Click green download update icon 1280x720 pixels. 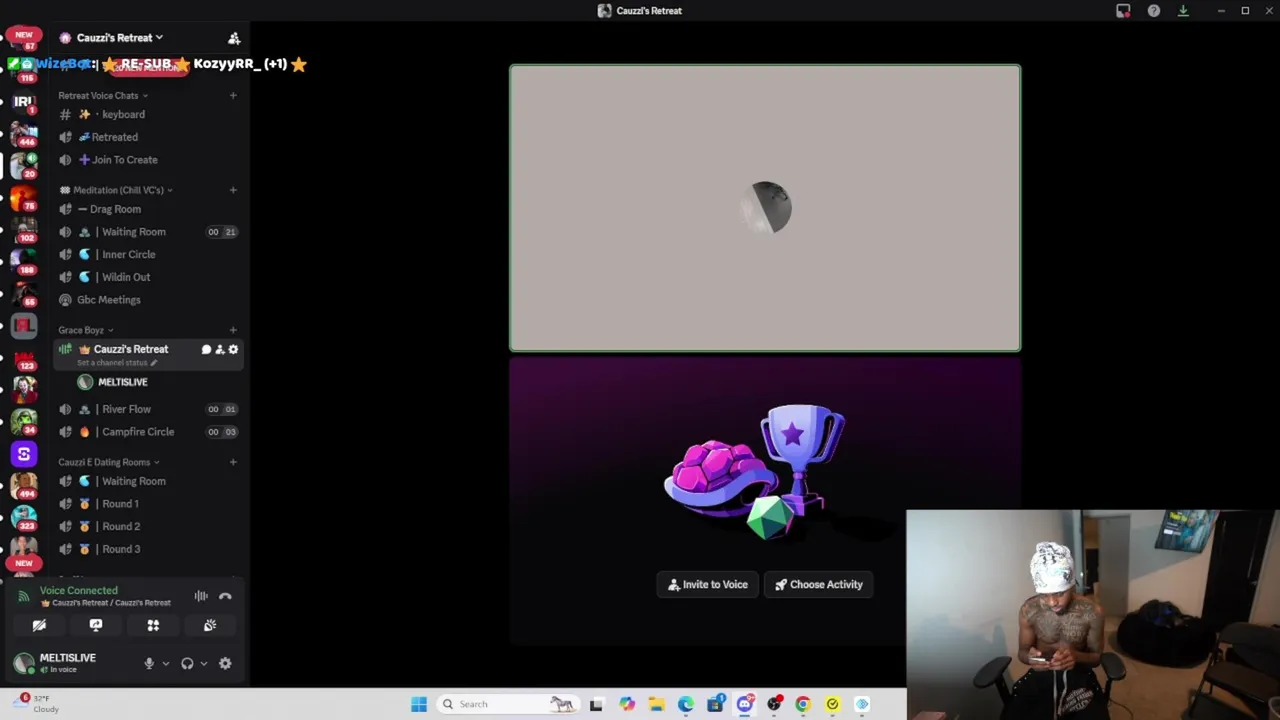[1183, 11]
